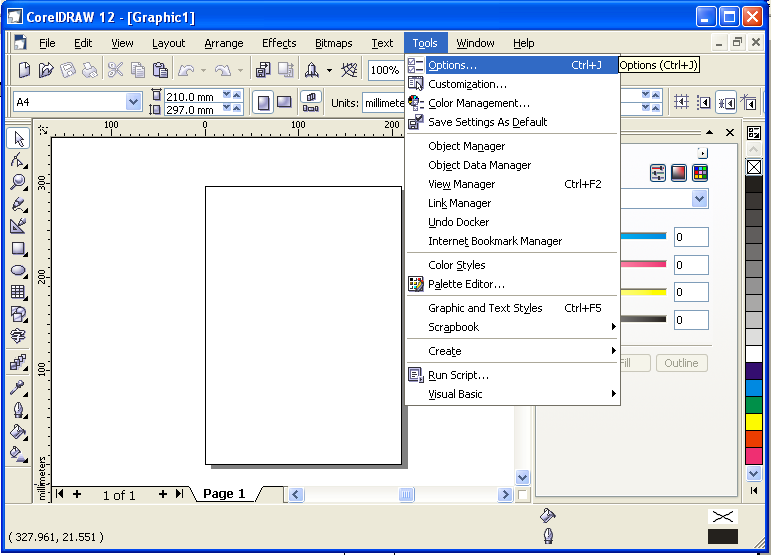
Task: Select the Eyedropper tool
Action: (x=18, y=387)
